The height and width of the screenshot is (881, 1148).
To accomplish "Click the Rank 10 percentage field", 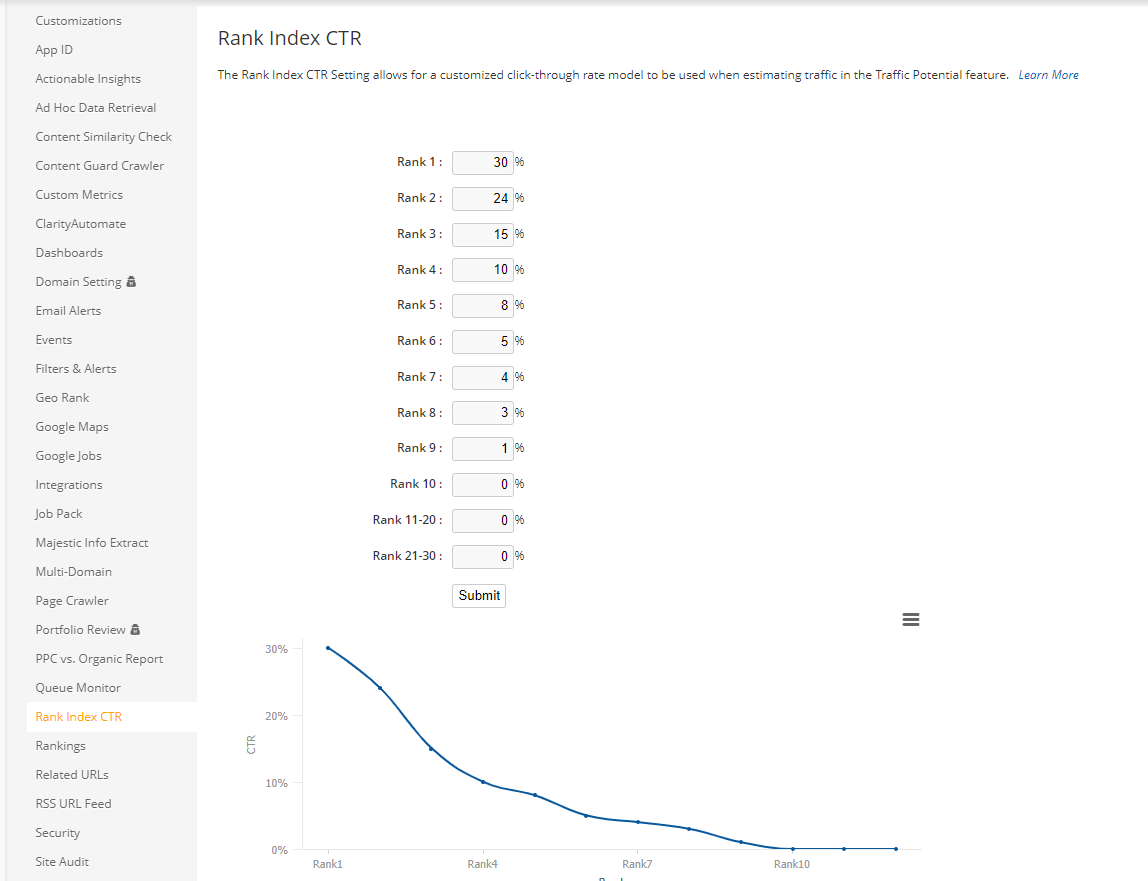I will [482, 484].
